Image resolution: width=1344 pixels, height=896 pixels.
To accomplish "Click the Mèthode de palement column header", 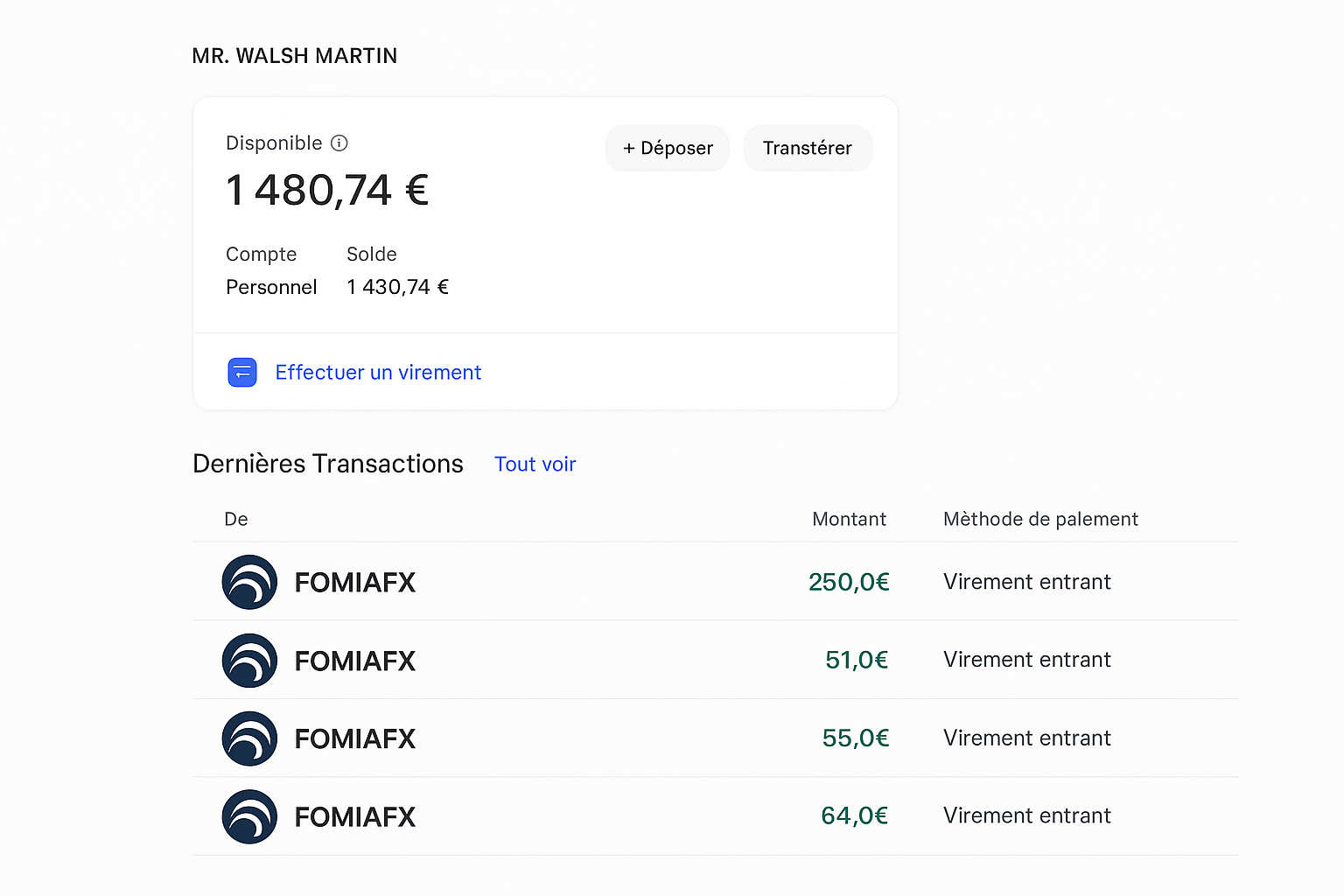I will pos(1040,519).
